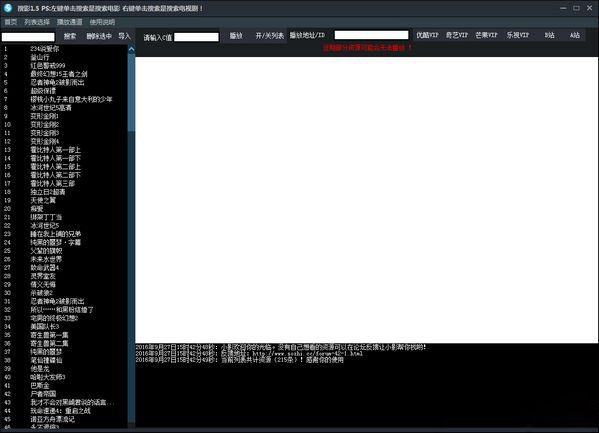The image size is (599, 433).
Task: Click the 搜索 button
Action: [x=70, y=36]
